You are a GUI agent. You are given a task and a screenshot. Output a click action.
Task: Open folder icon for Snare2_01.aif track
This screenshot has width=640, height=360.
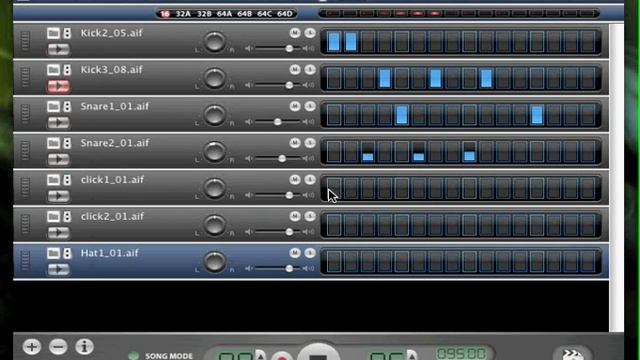pos(53,143)
